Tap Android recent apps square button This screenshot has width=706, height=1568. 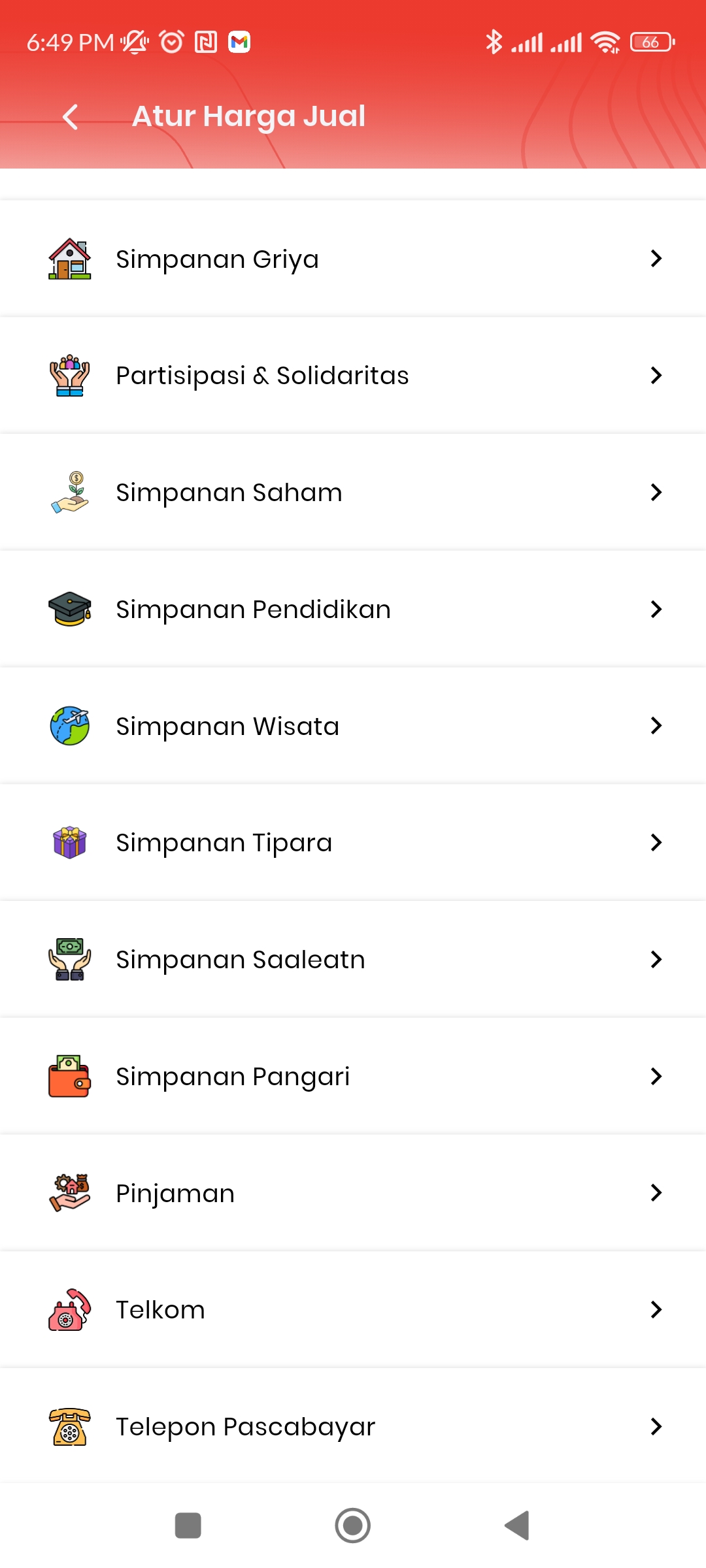coord(188,1526)
